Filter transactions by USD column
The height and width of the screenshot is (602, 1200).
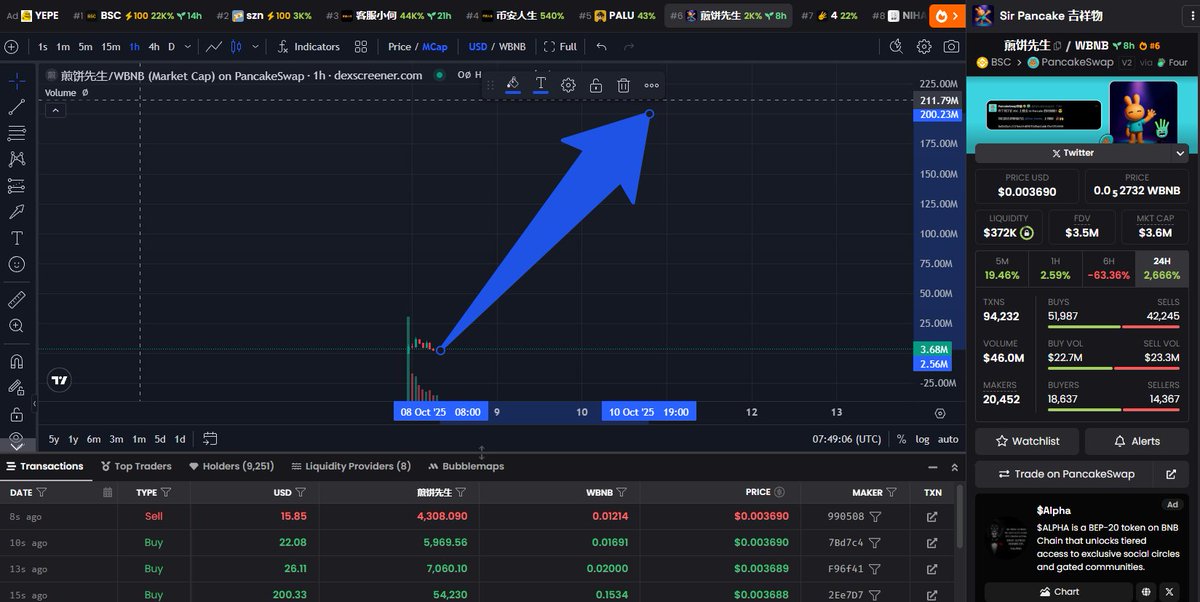pos(300,492)
